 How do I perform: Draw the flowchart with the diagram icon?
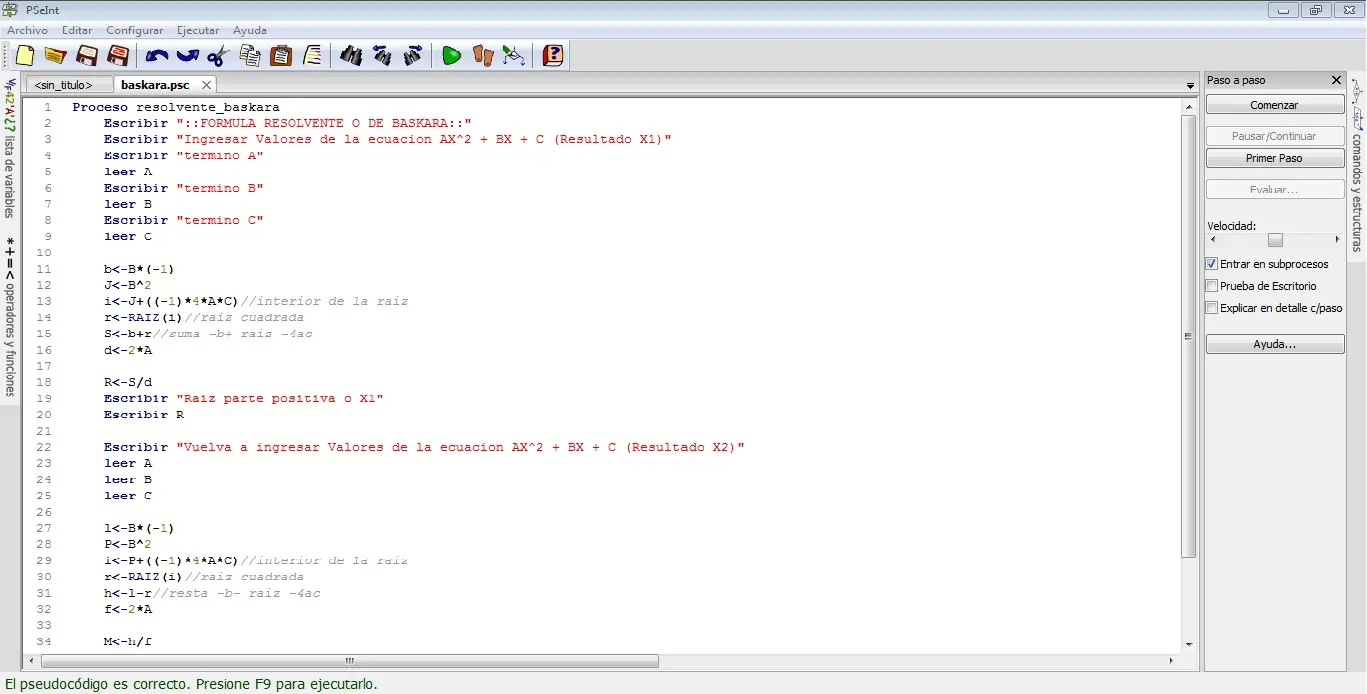514,56
